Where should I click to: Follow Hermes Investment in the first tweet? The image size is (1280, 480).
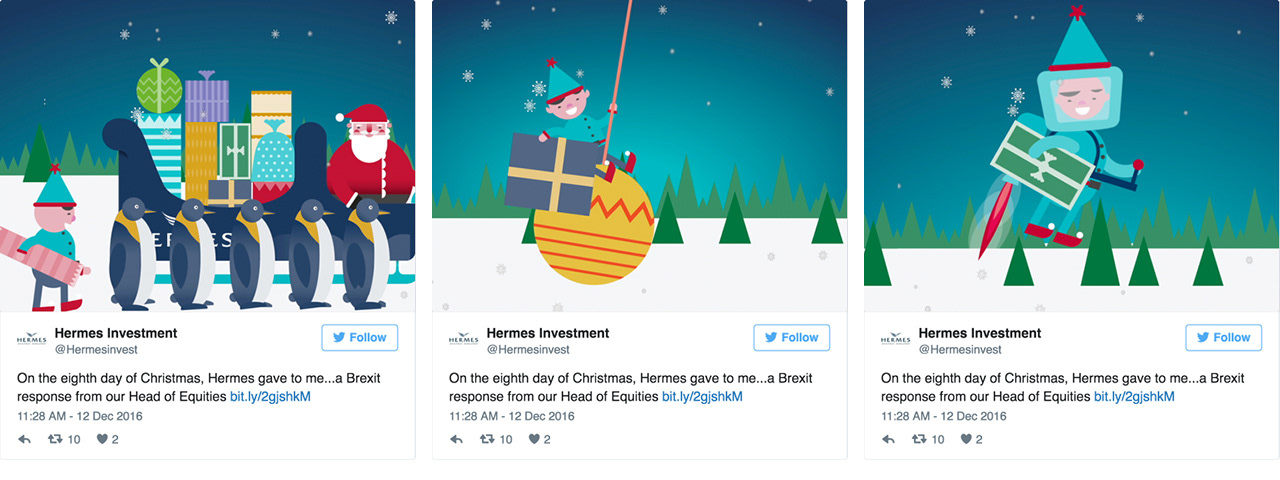pos(360,338)
